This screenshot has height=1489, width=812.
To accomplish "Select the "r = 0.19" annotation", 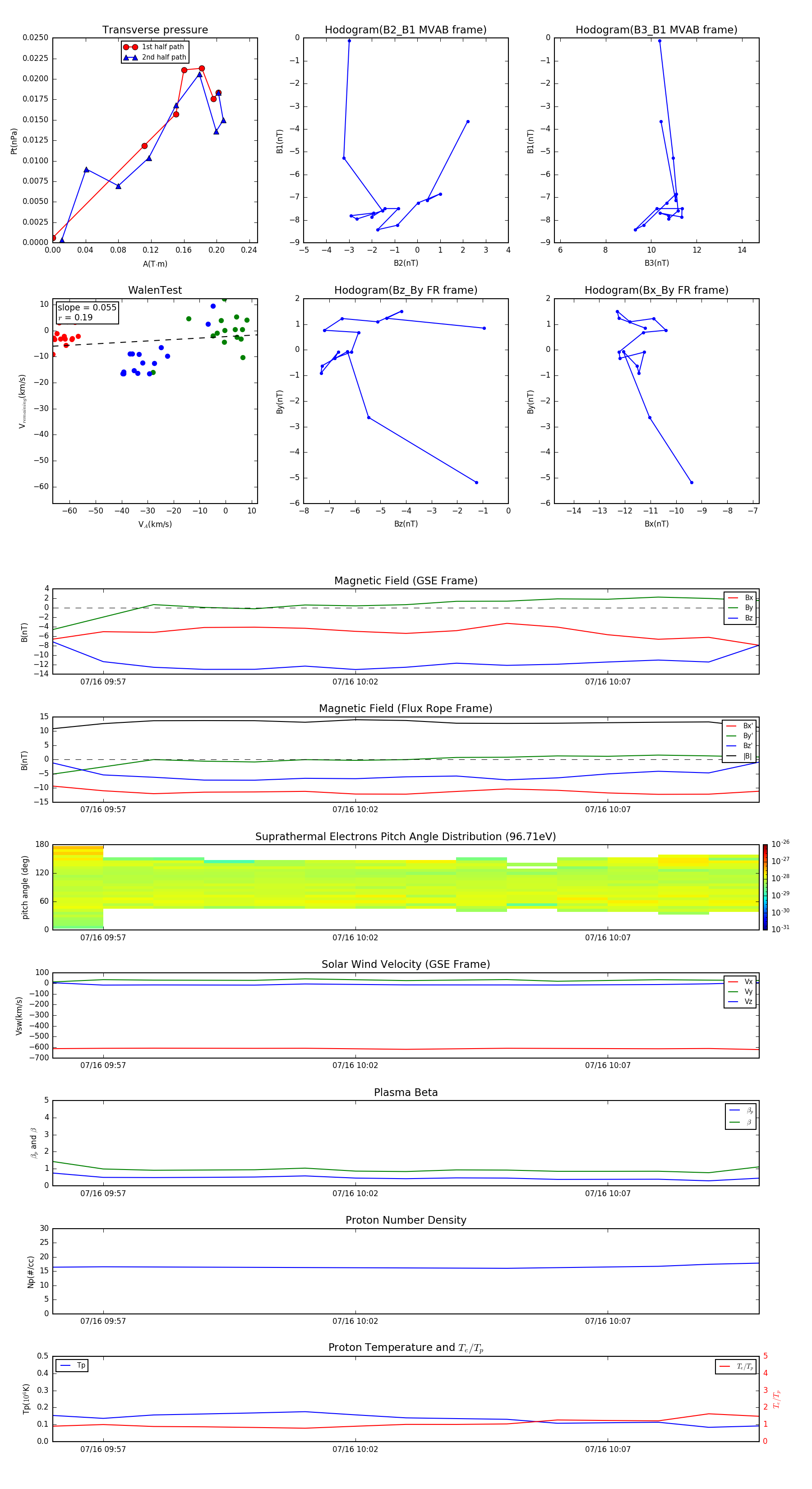I will click(75, 317).
